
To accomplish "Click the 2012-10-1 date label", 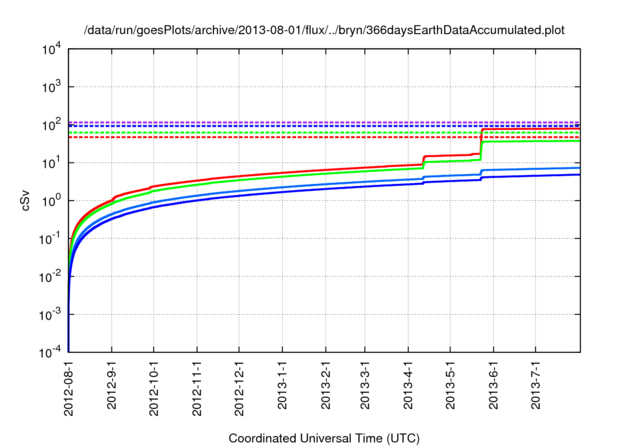I will coord(154,388).
